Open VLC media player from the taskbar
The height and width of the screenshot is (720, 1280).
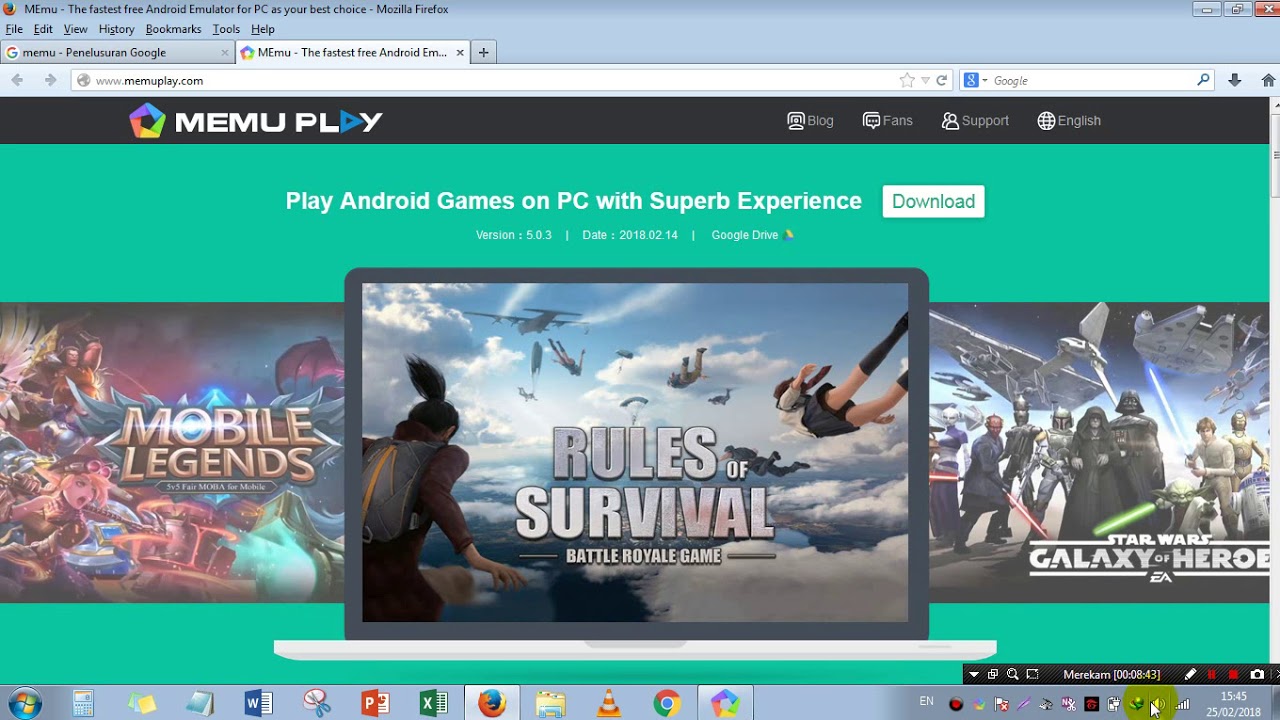coord(608,704)
